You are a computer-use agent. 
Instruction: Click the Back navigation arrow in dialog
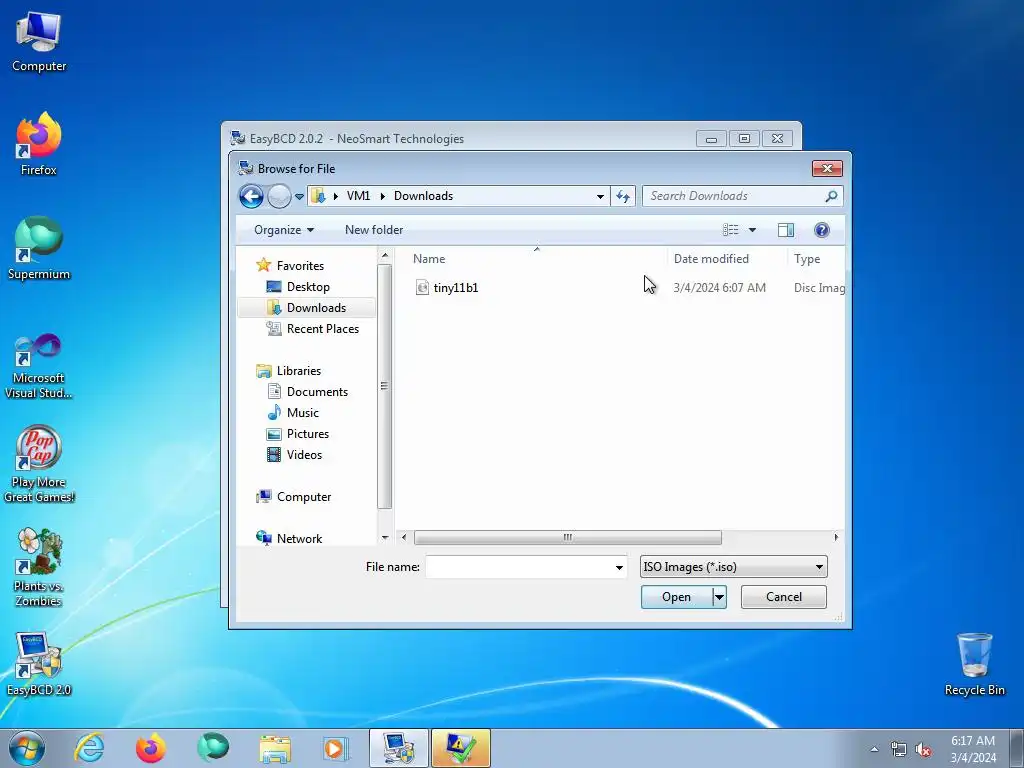click(251, 196)
